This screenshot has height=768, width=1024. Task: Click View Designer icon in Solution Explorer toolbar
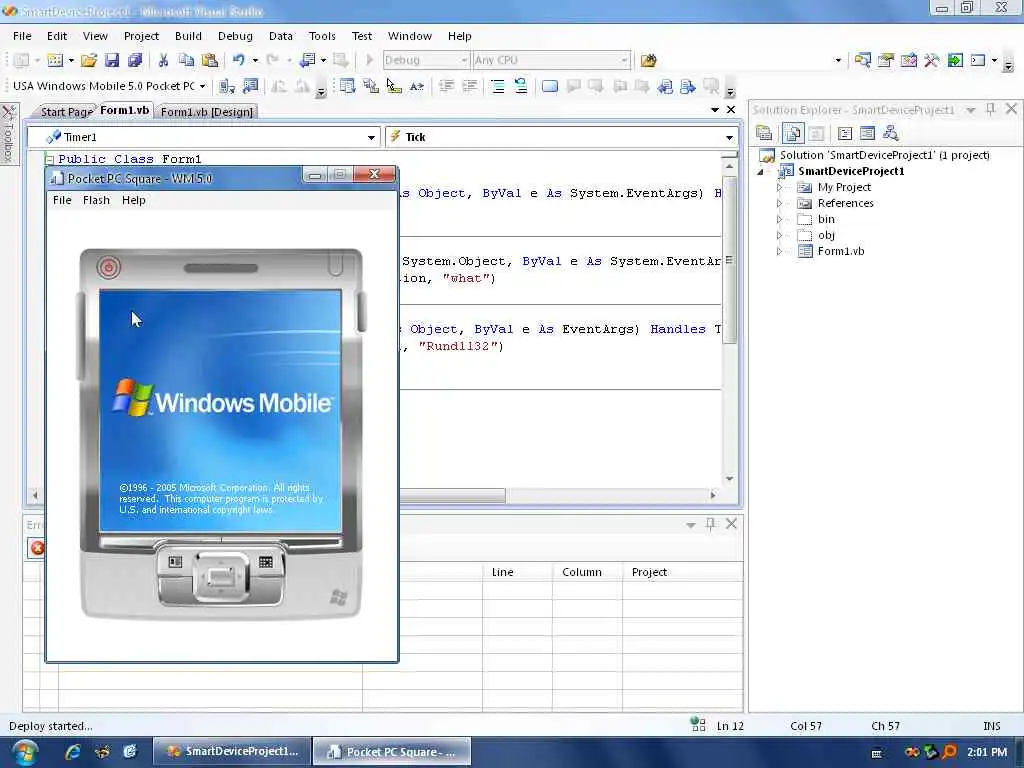tap(867, 134)
